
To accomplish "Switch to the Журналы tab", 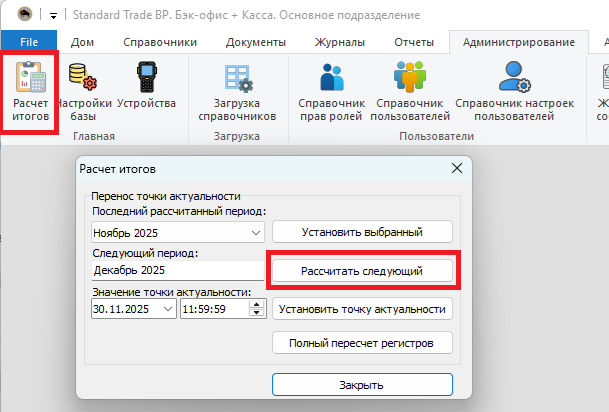I will click(x=340, y=42).
